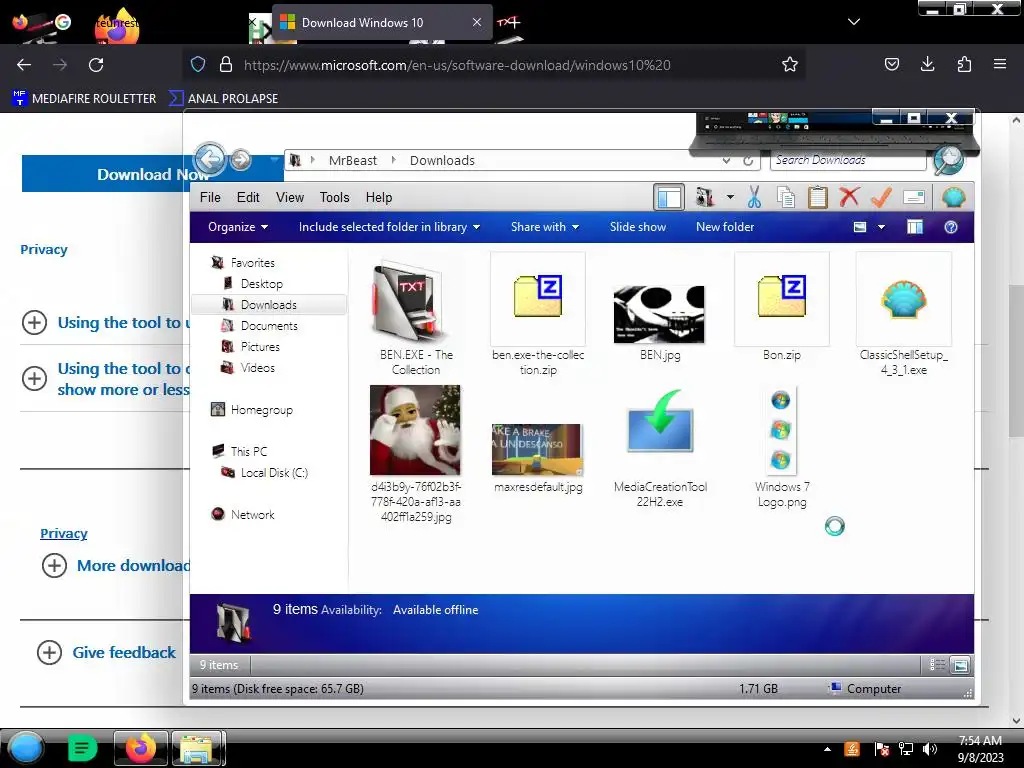Open MEDIAFIRE ROULETTER bookmark
This screenshot has width=1024, height=768.
coord(84,99)
